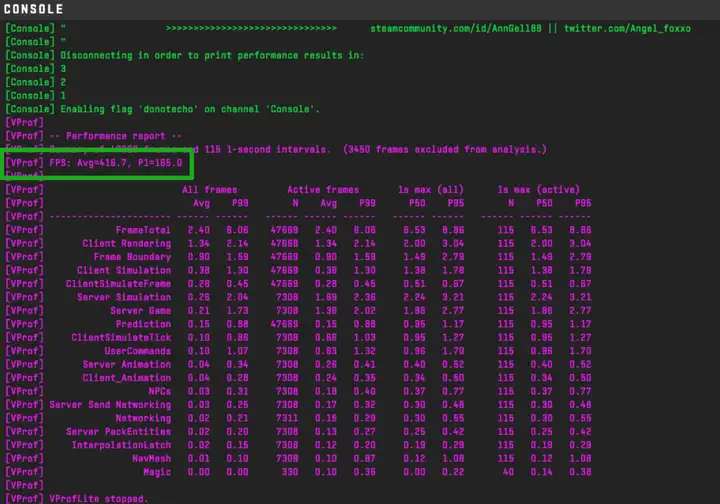Click the CONSOLE title text
The height and width of the screenshot is (504, 720).
click(x=33, y=9)
